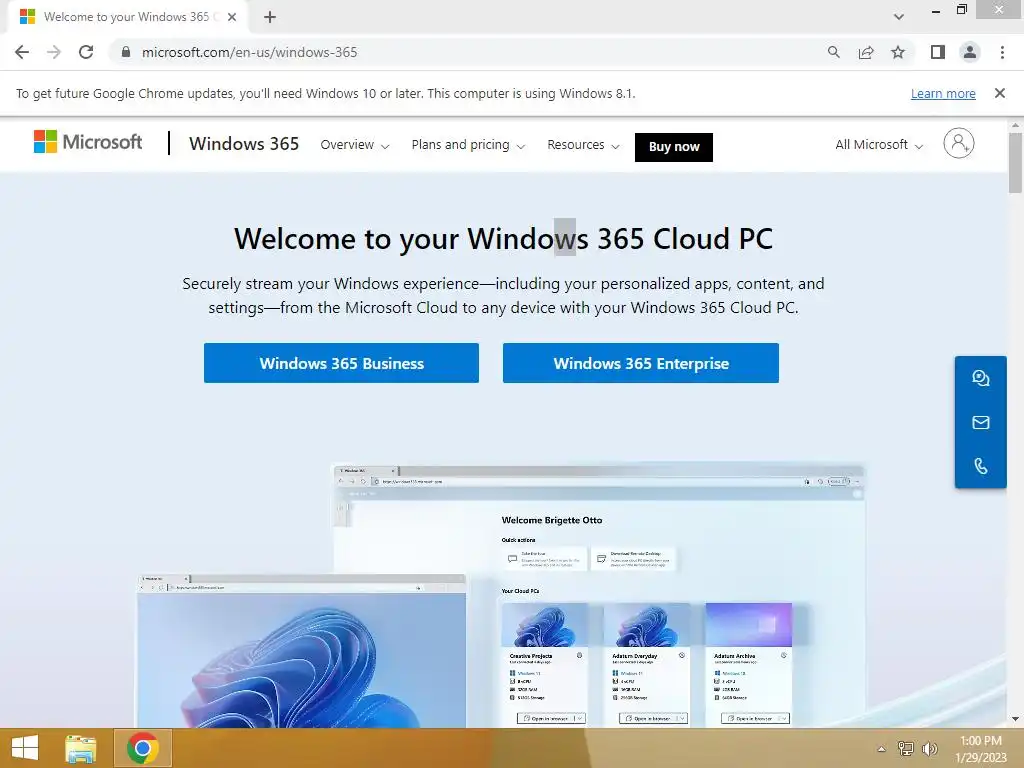Click the taskbar clock and date

coord(981,749)
